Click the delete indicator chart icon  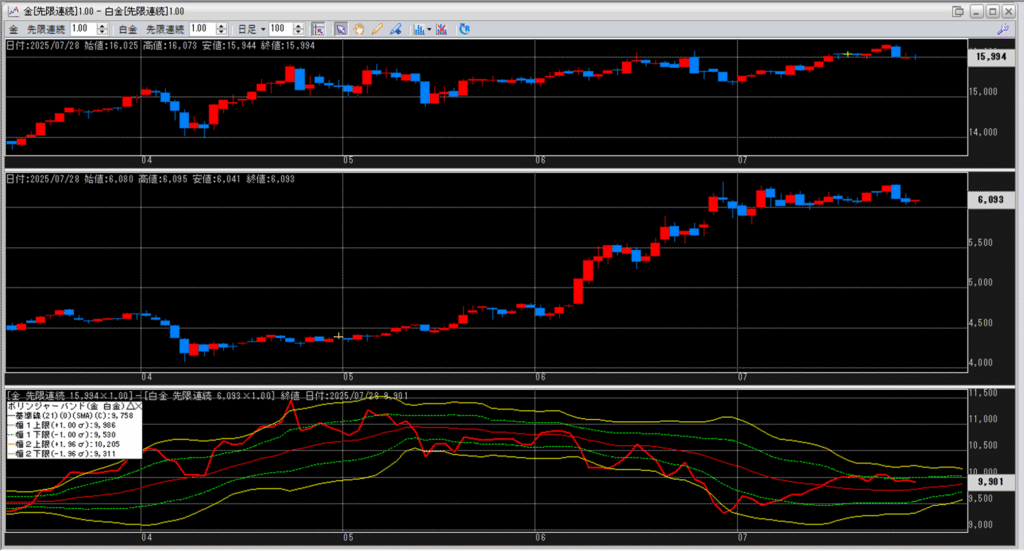(x=442, y=29)
